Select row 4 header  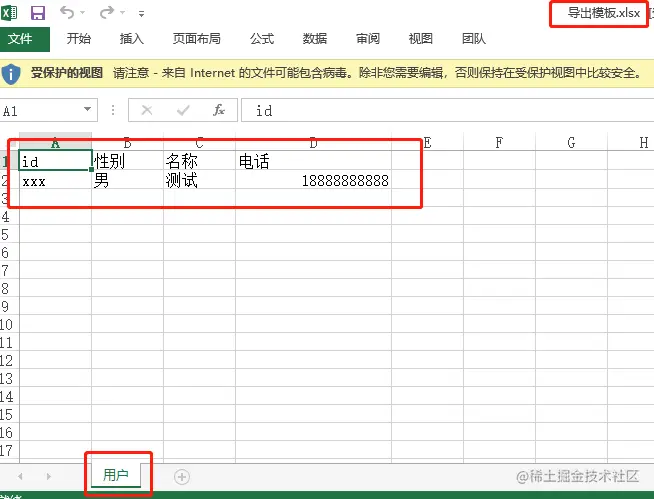9,217
